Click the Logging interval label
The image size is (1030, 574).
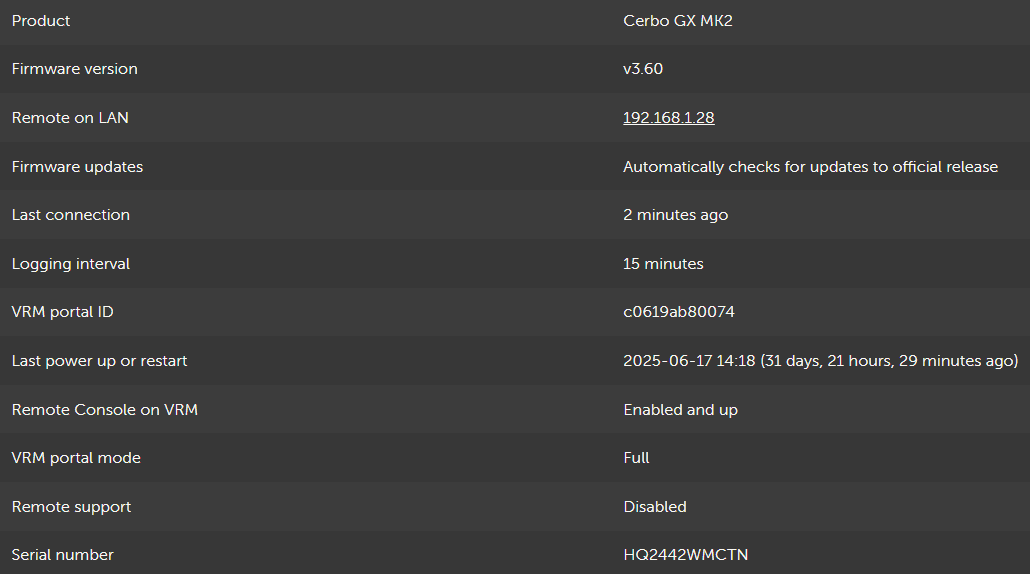70,264
